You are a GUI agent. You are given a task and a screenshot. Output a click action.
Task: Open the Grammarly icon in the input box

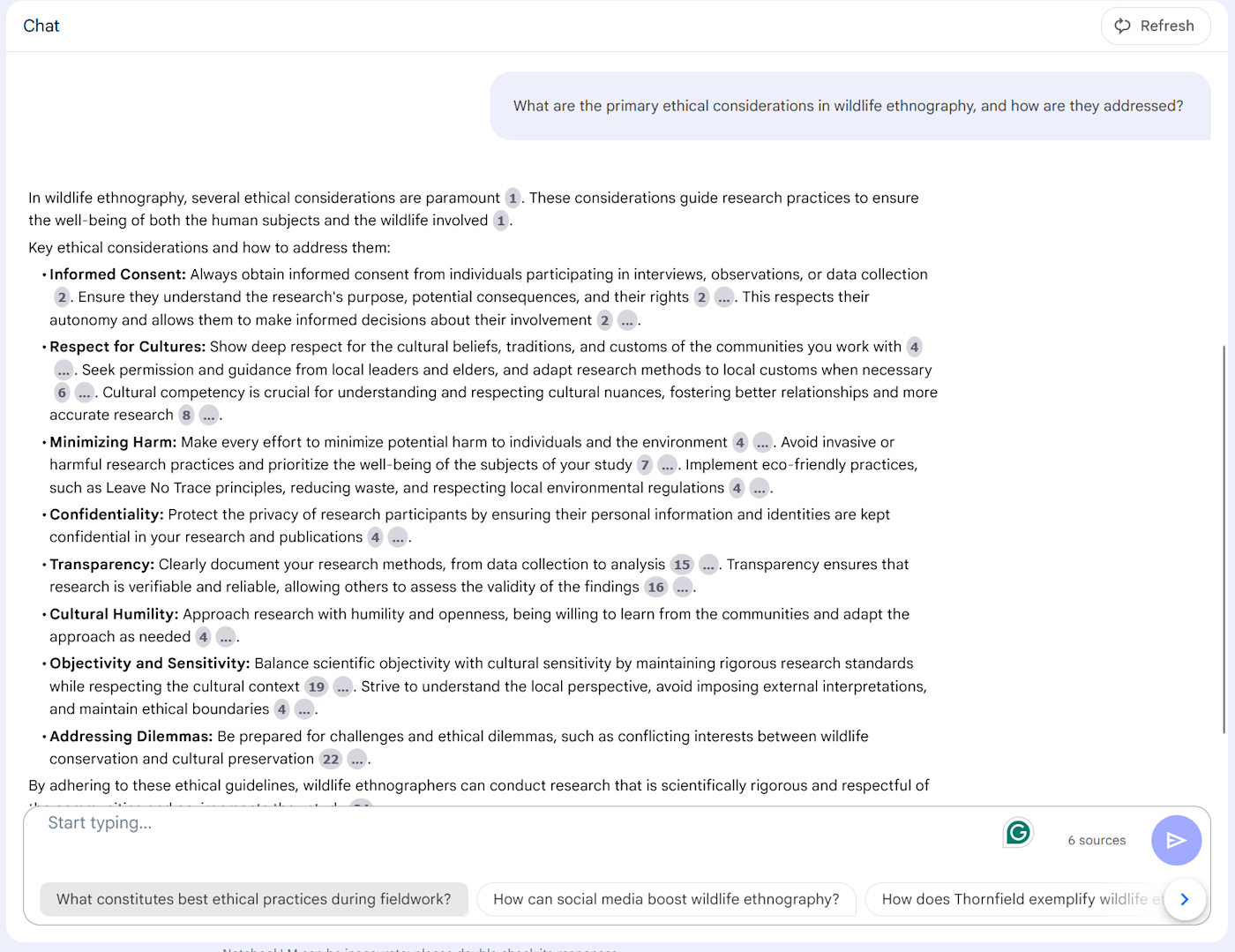pos(1018,832)
